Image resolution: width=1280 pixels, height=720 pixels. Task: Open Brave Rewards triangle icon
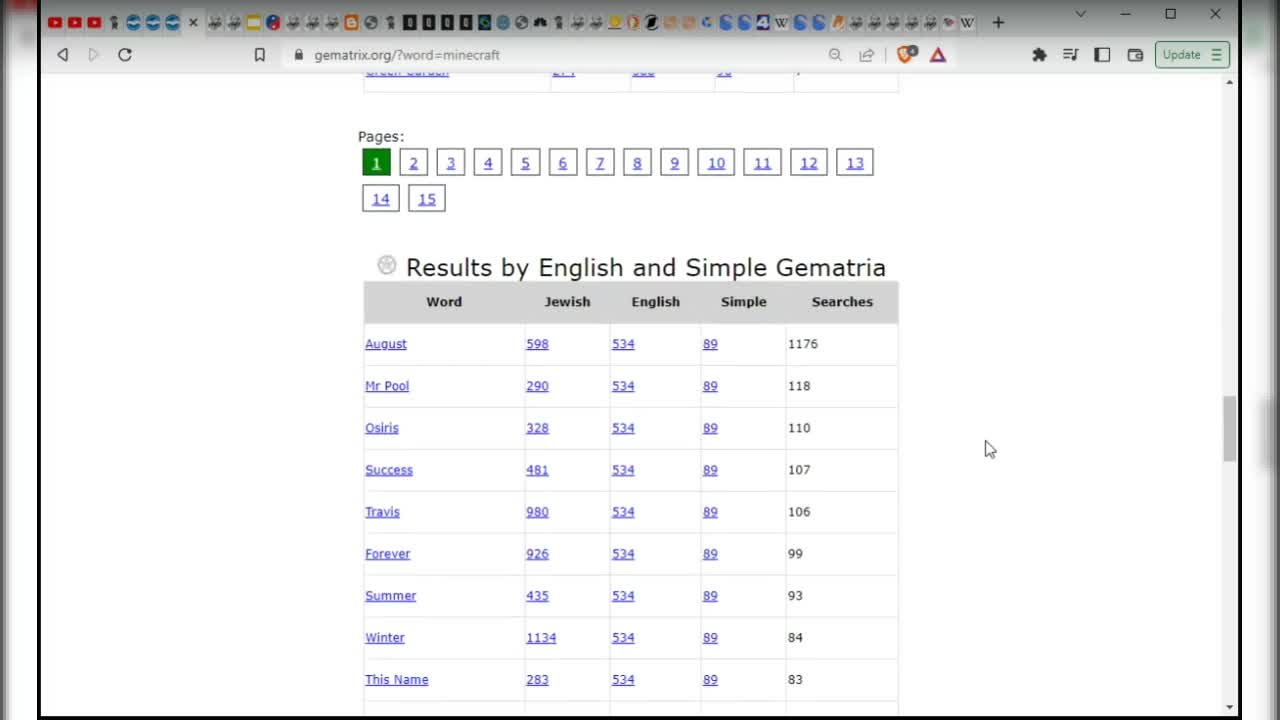tap(938, 55)
